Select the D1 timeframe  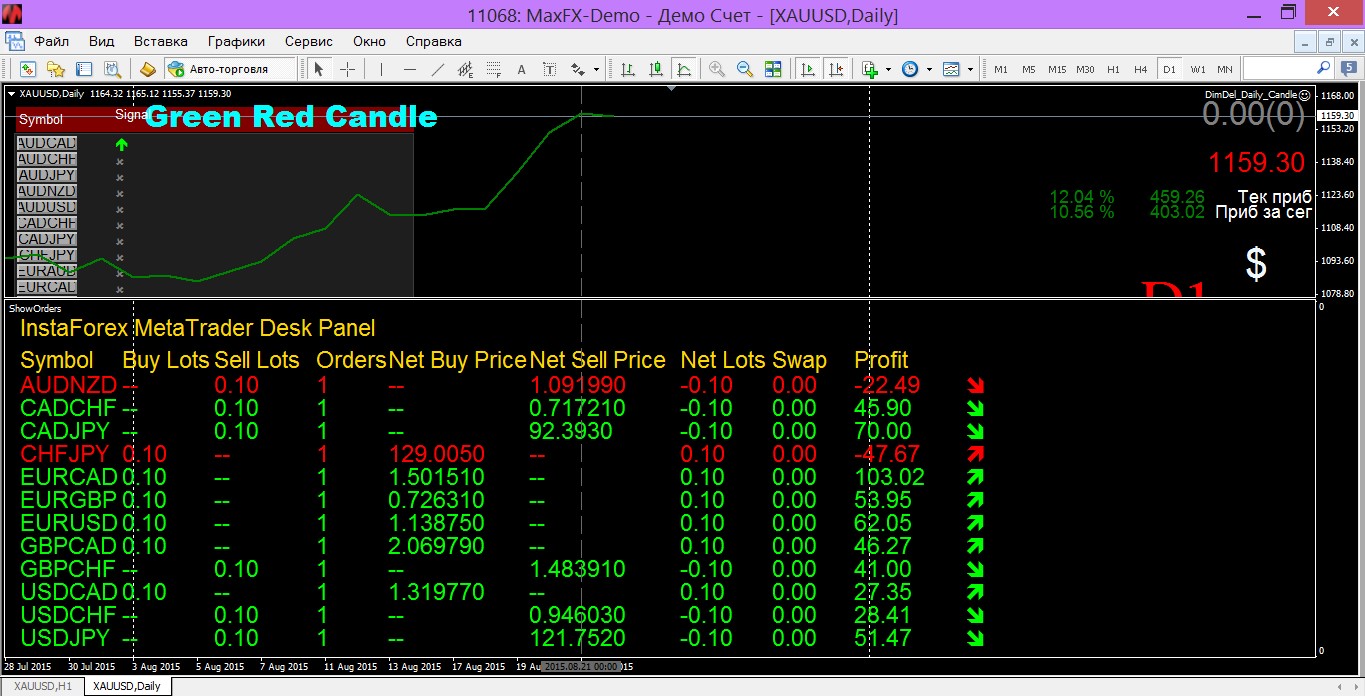1169,69
